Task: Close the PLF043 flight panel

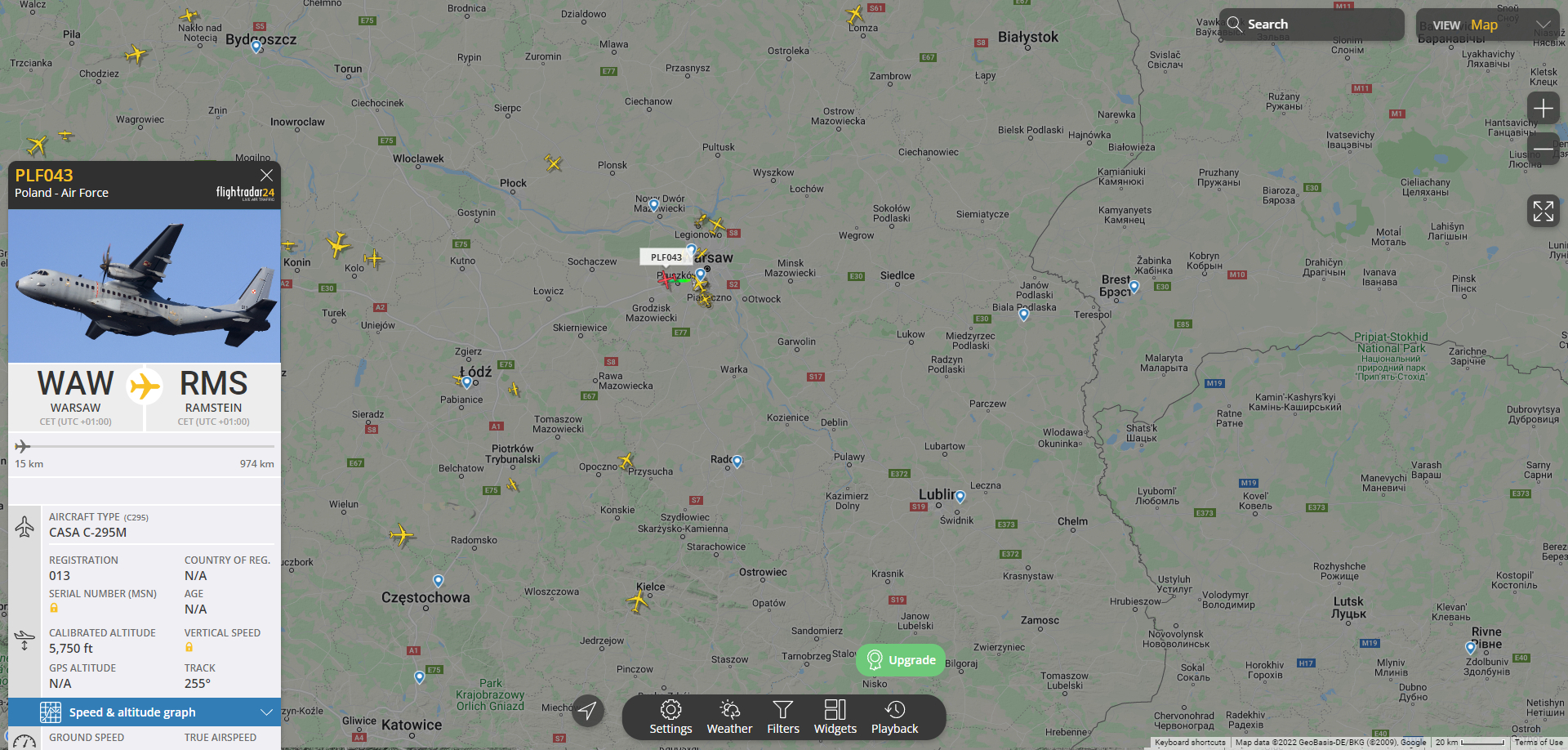Action: 266,175
